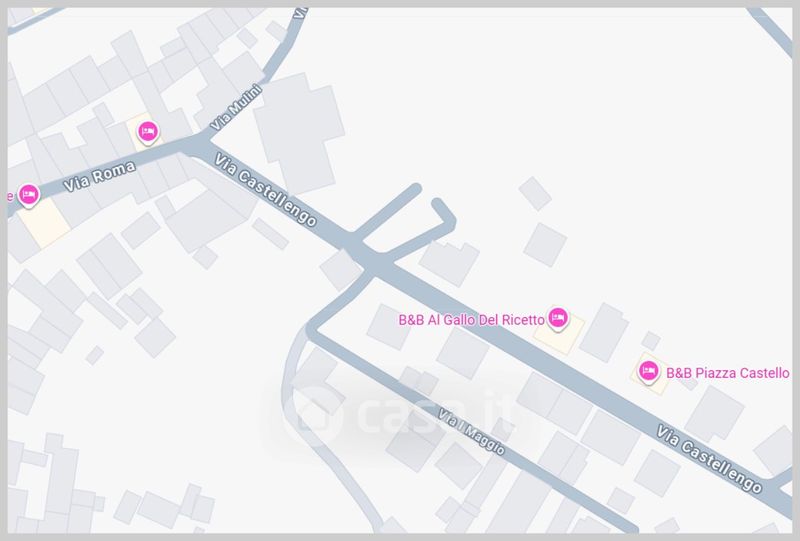The width and height of the screenshot is (800, 541).
Task: Click the Via I Maggio street label
Action: 471,432
